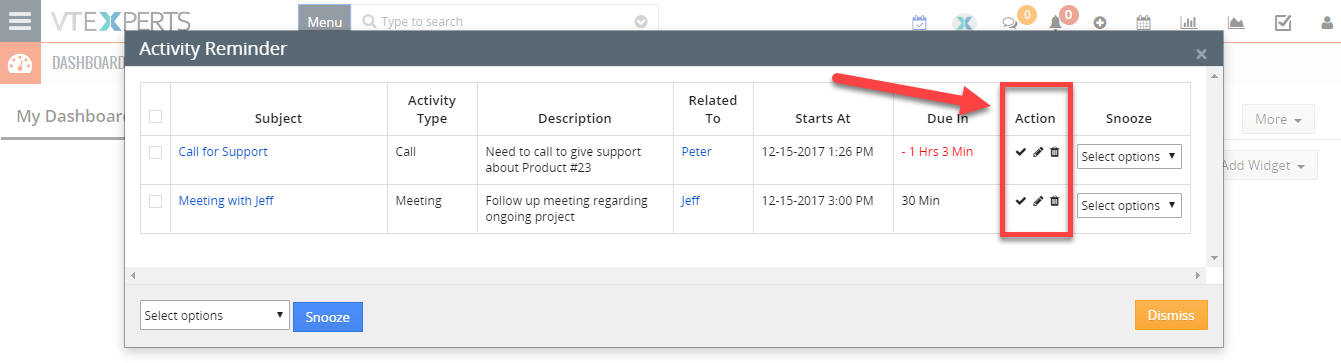The height and width of the screenshot is (363, 1341).
Task: Open the notifications bell icon
Action: tap(1055, 23)
